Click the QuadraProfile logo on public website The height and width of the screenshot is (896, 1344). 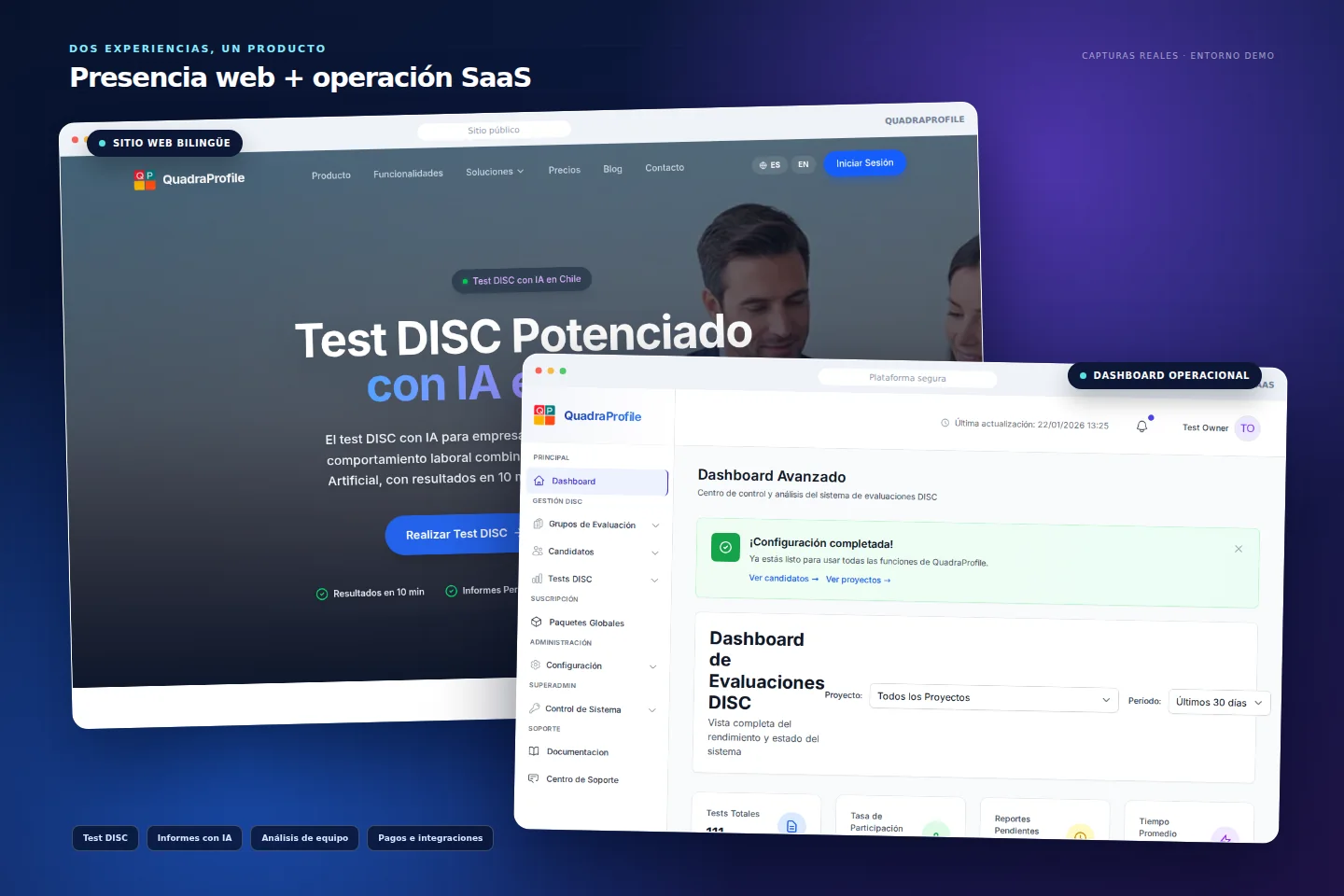(x=189, y=179)
